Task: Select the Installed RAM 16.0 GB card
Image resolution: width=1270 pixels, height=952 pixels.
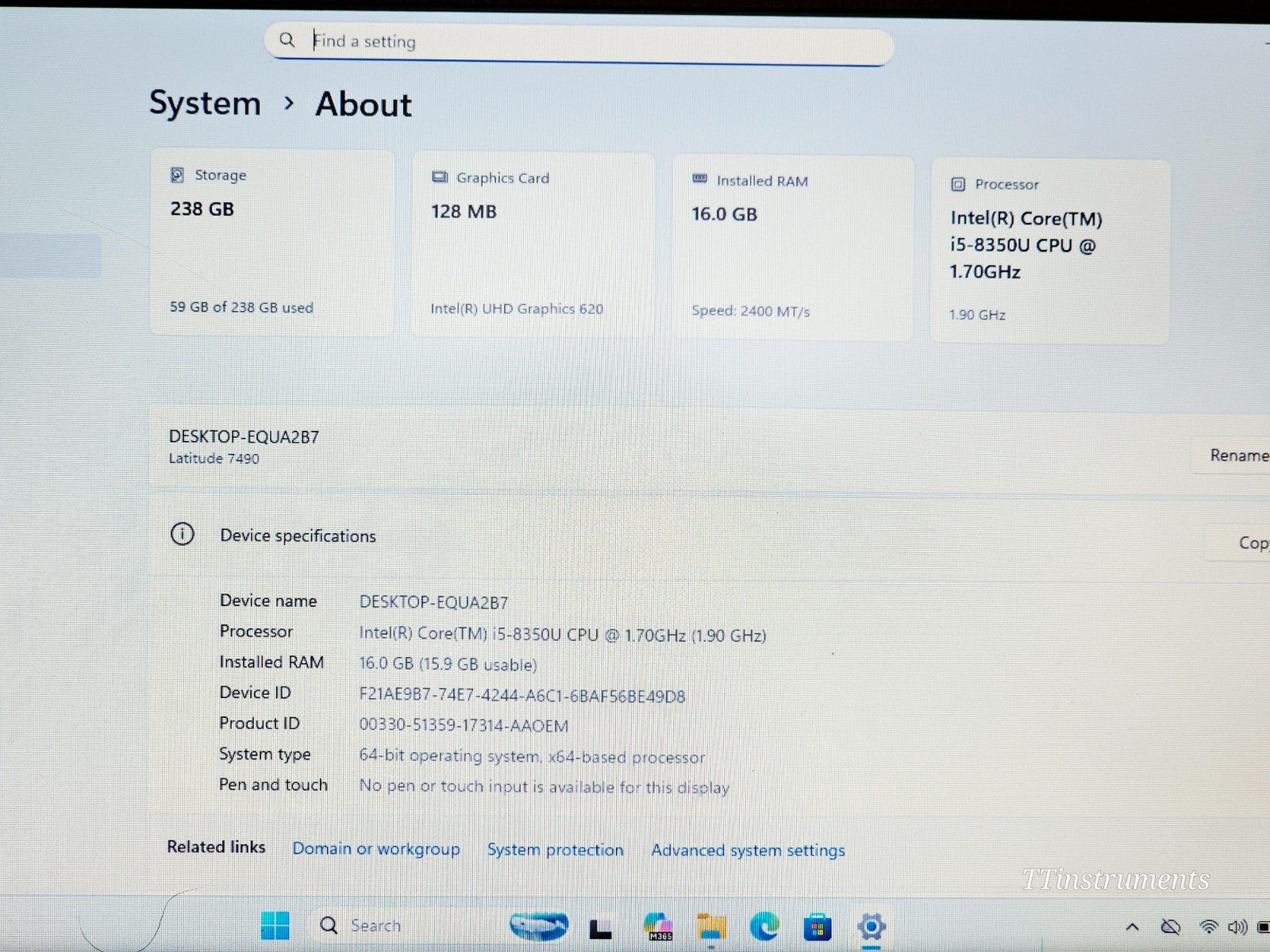Action: pos(793,248)
